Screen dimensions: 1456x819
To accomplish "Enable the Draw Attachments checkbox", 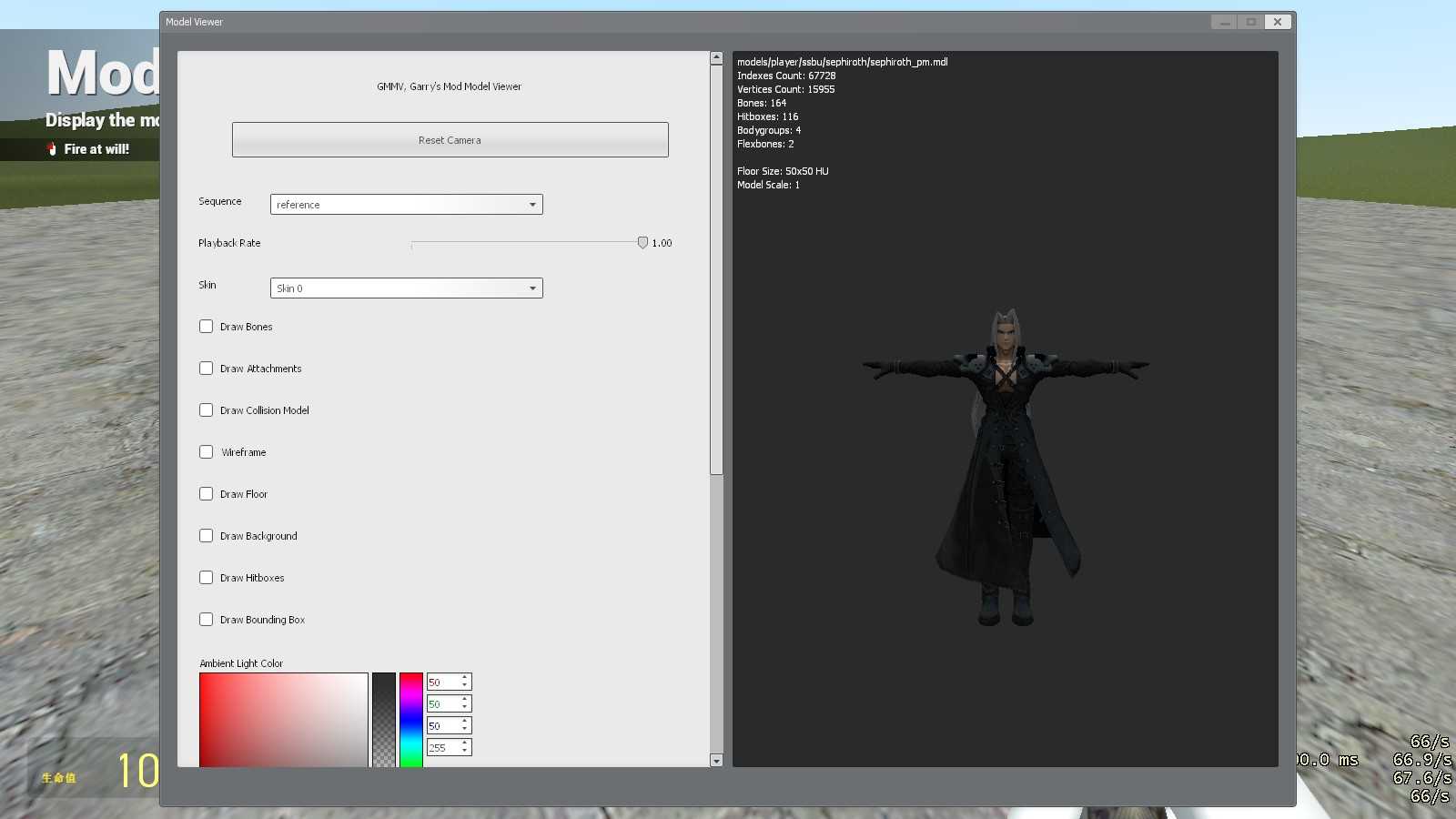I will [207, 368].
